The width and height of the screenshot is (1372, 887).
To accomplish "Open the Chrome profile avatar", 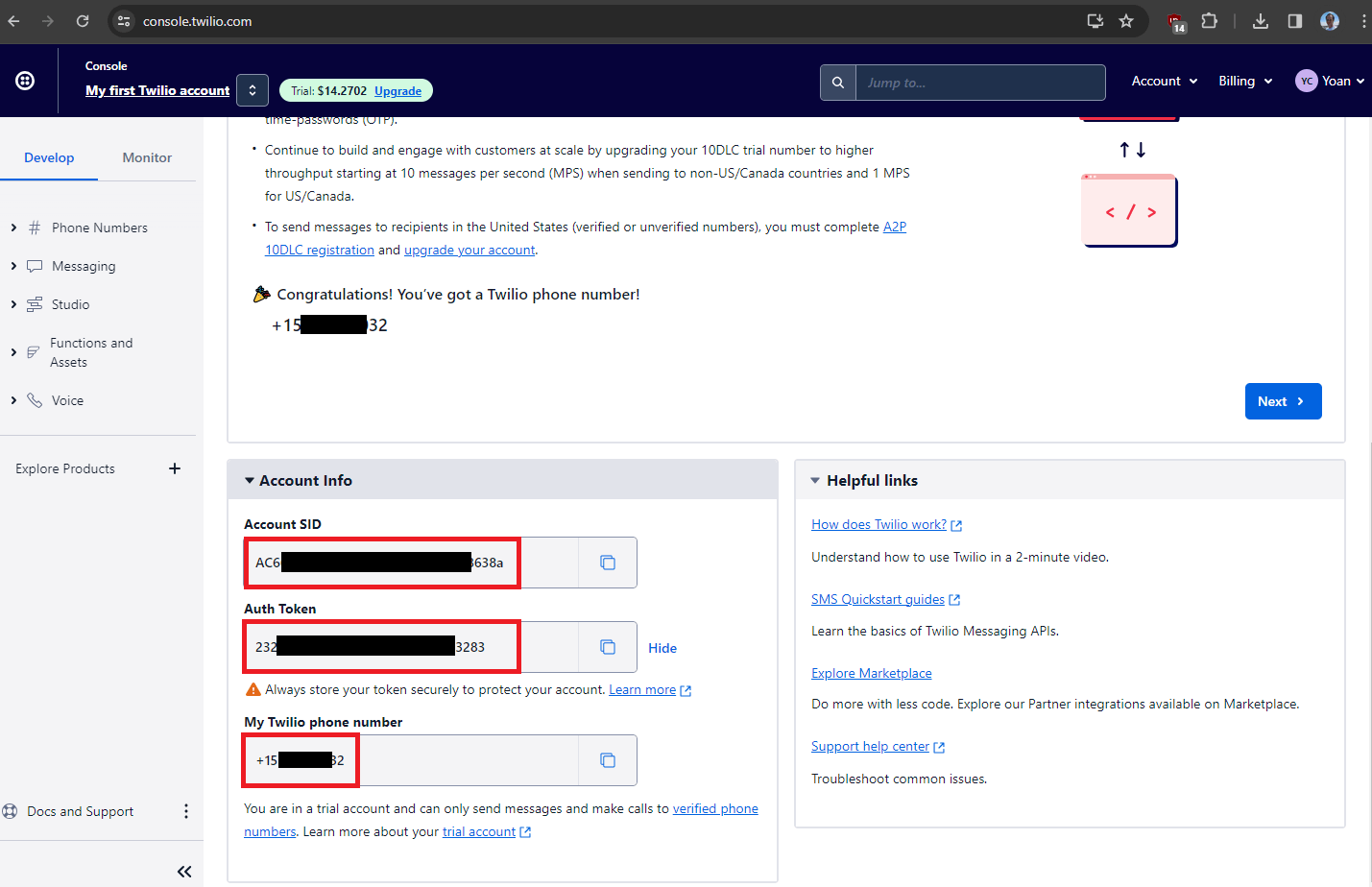I will 1330,21.
